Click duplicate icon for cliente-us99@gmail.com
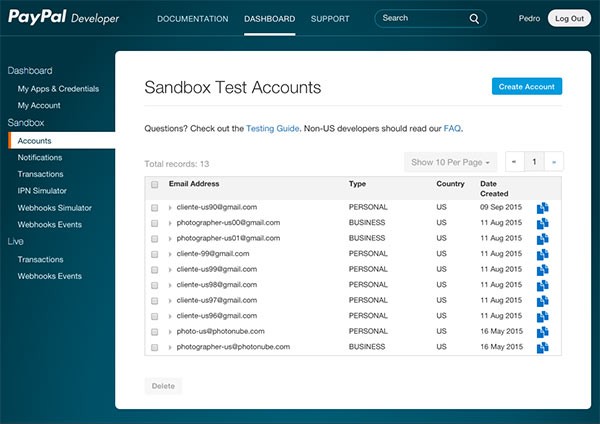The height and width of the screenshot is (424, 600). coord(542,270)
